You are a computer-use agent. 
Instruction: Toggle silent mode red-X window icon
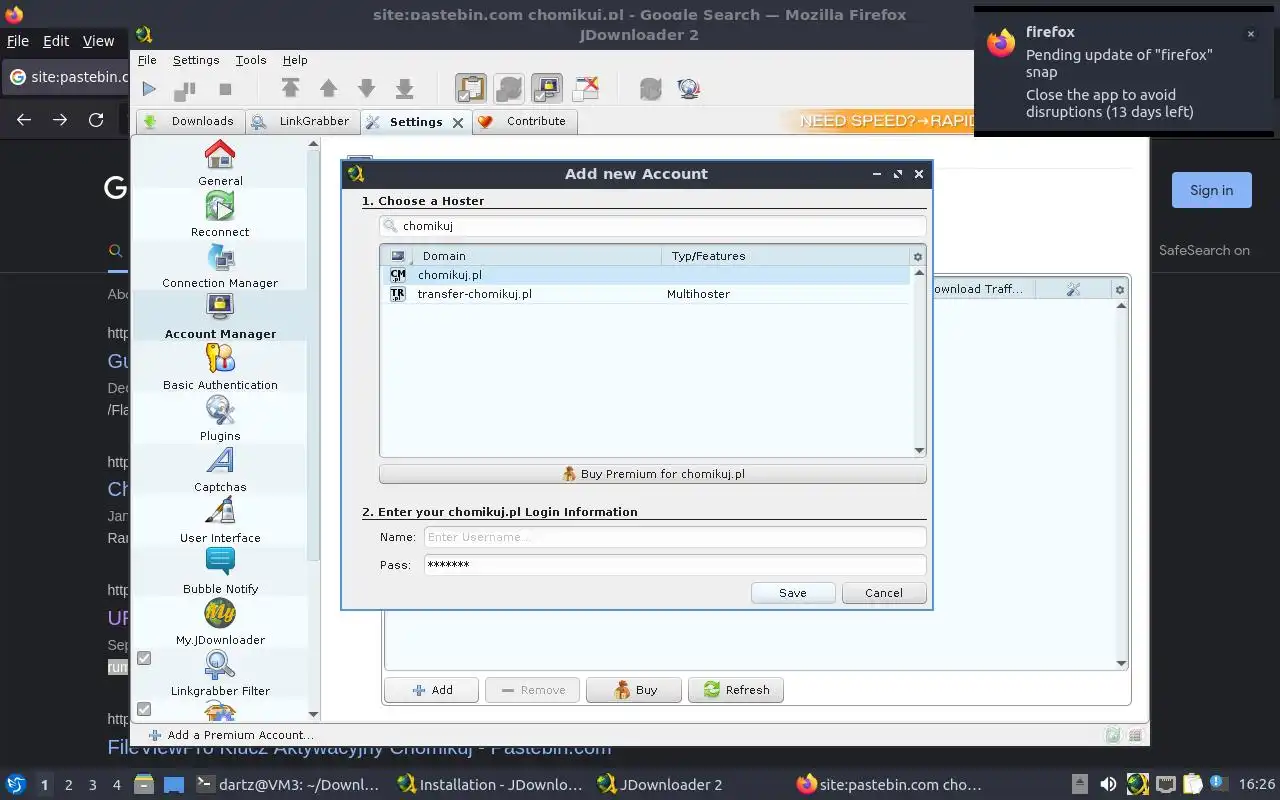[x=585, y=89]
